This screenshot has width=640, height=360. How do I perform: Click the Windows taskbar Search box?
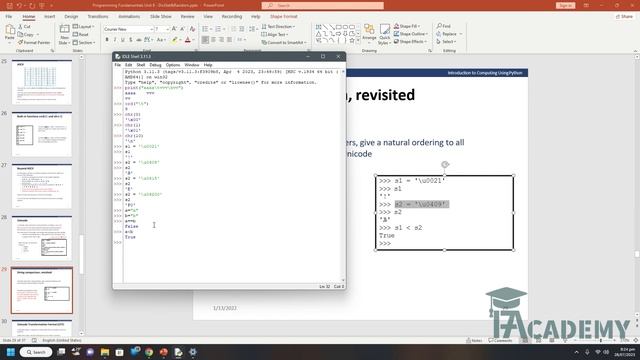click(x=36, y=352)
